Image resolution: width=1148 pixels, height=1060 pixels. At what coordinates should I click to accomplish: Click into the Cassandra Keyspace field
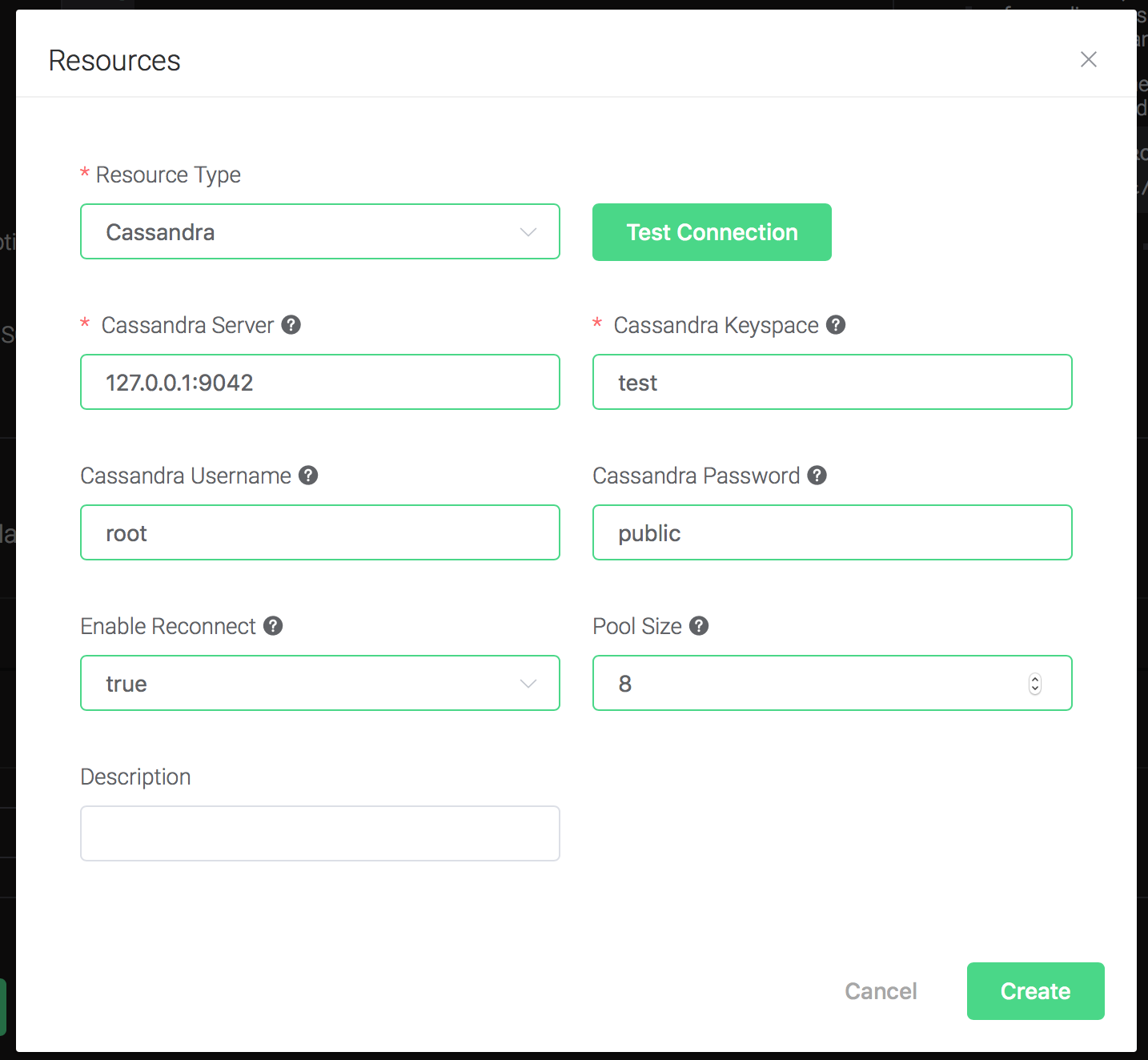pos(833,383)
